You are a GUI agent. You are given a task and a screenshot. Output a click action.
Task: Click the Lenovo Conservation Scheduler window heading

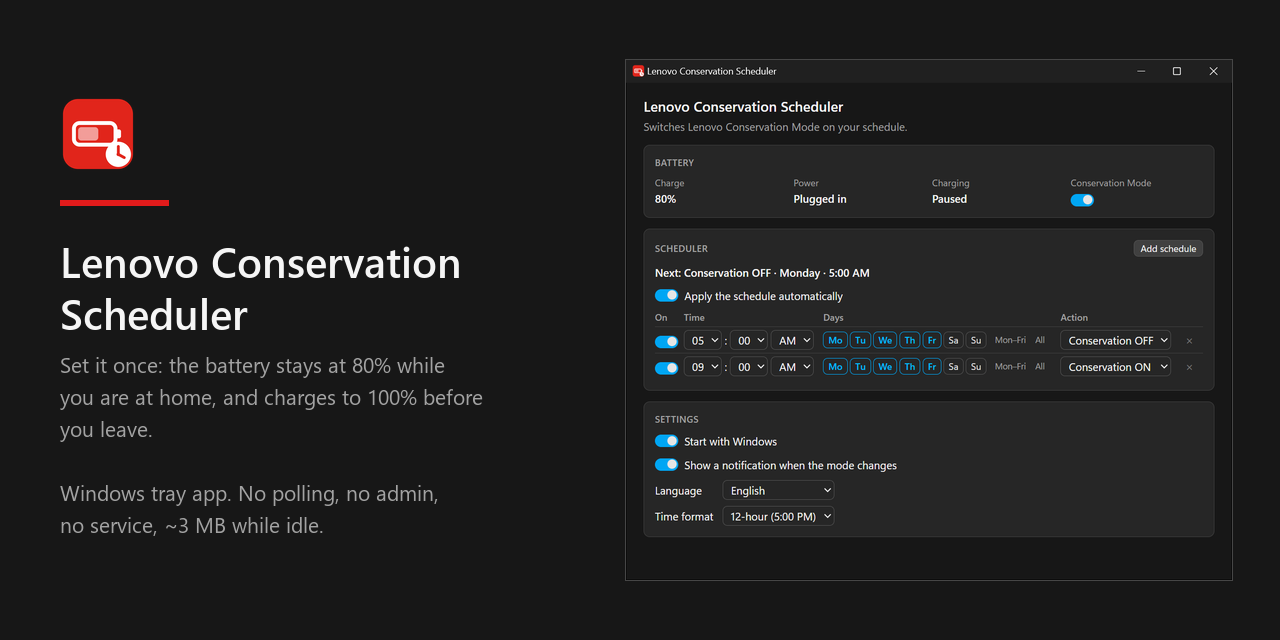(743, 107)
